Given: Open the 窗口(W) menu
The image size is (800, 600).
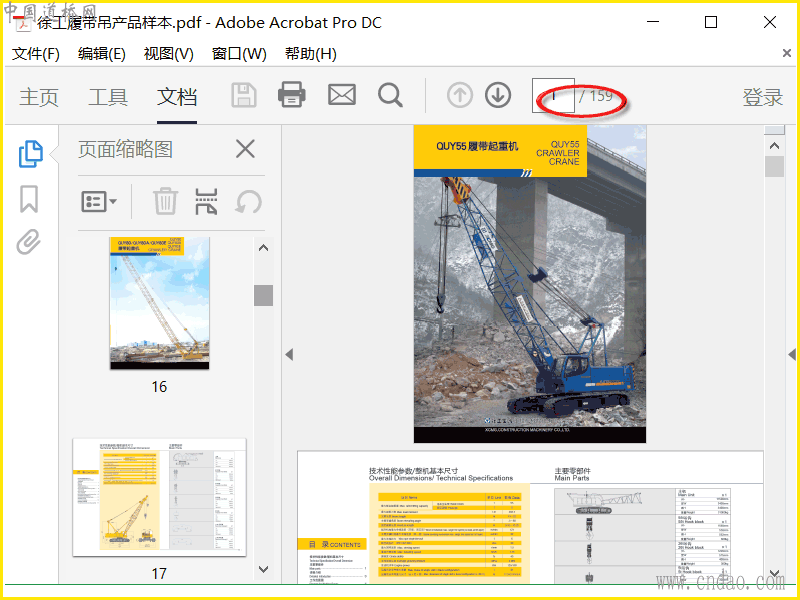Looking at the screenshot, I should pos(239,54).
